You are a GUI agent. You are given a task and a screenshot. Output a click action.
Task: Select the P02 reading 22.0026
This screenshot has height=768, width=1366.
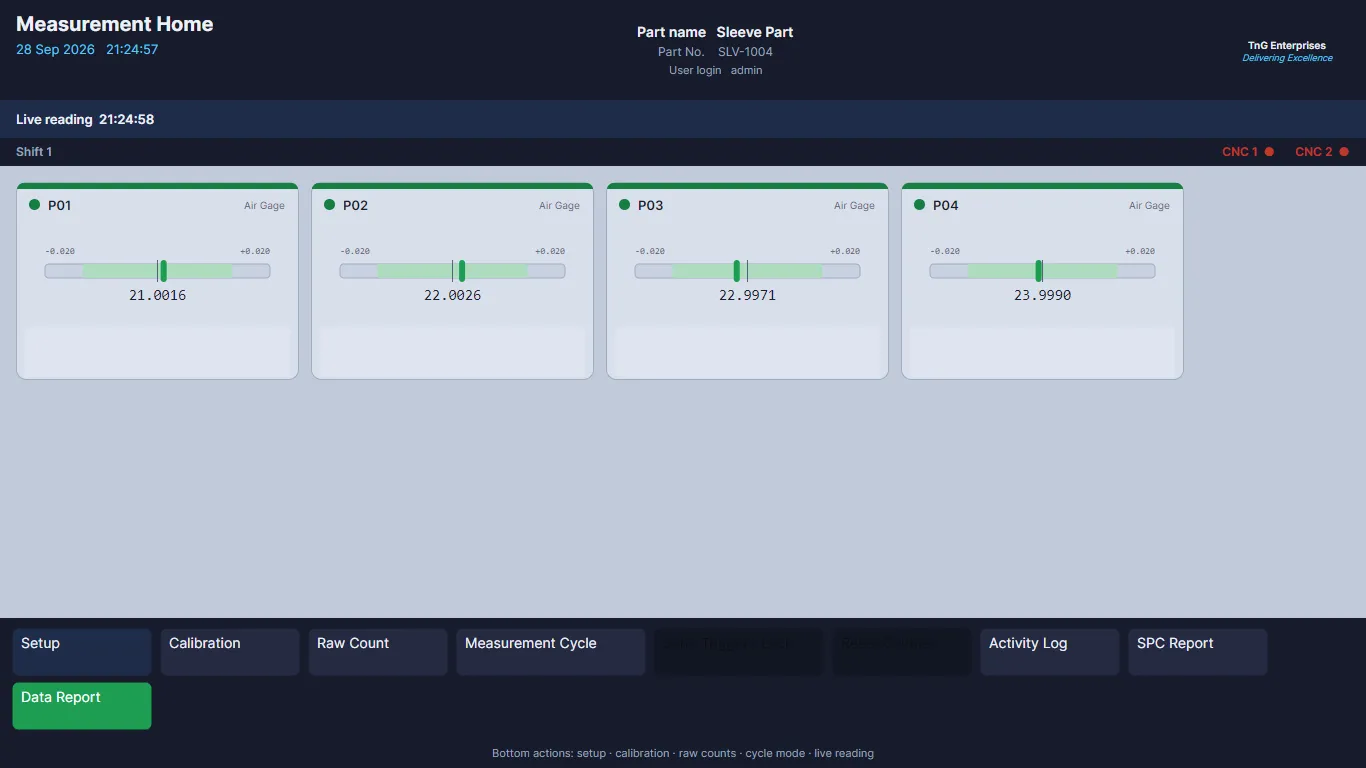click(453, 296)
